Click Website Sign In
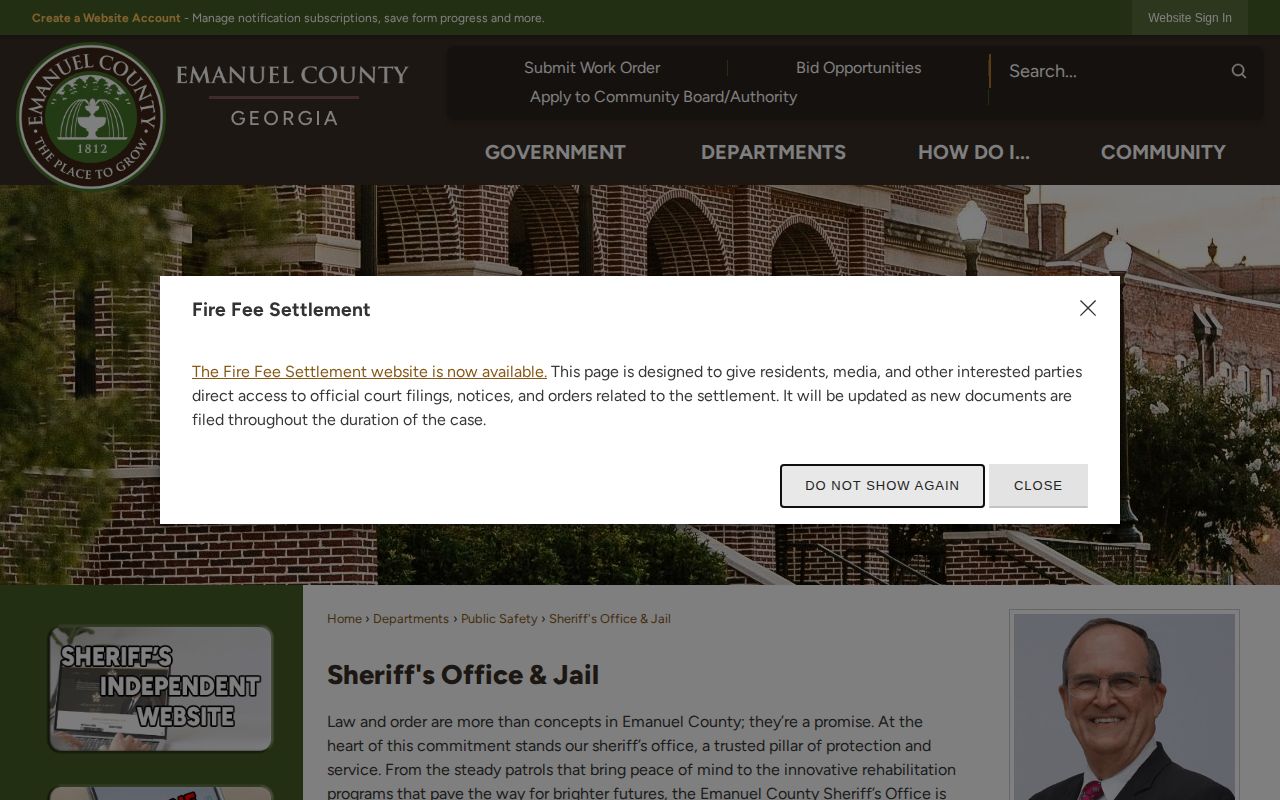The height and width of the screenshot is (800, 1280). tap(1190, 18)
